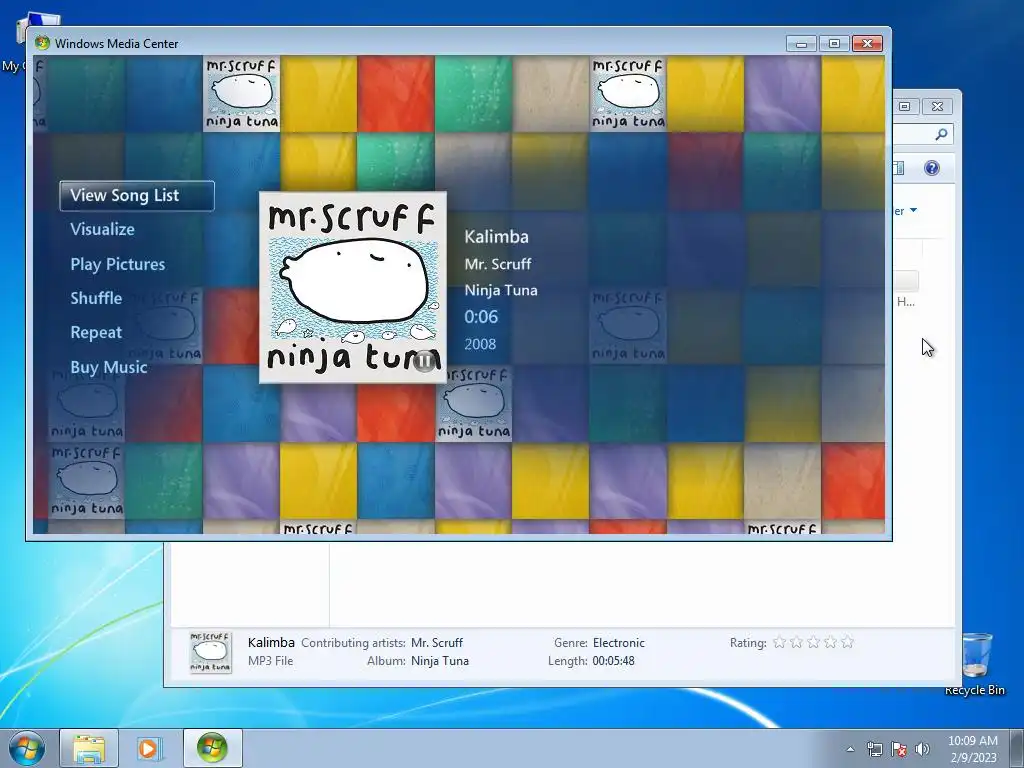Open the Windows Start menu
The width and height of the screenshot is (1024, 768).
pos(27,748)
